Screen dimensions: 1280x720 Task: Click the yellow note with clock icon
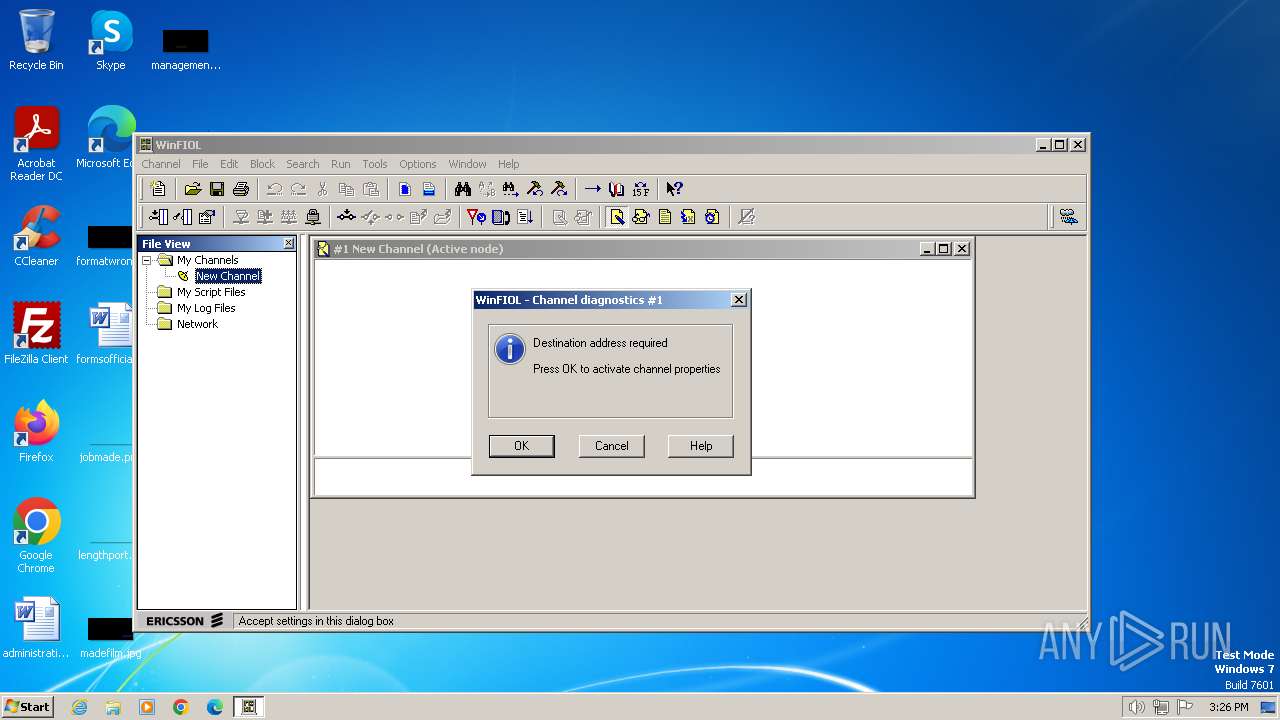pos(712,217)
